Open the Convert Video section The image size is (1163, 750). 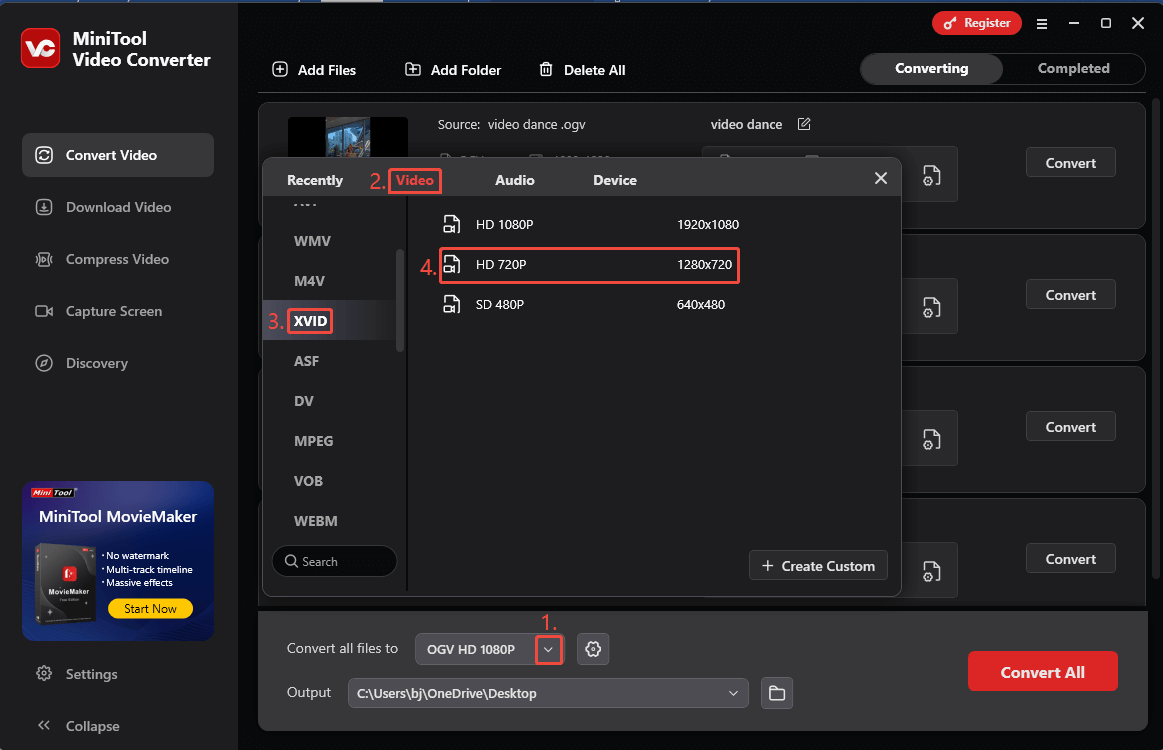[118, 155]
